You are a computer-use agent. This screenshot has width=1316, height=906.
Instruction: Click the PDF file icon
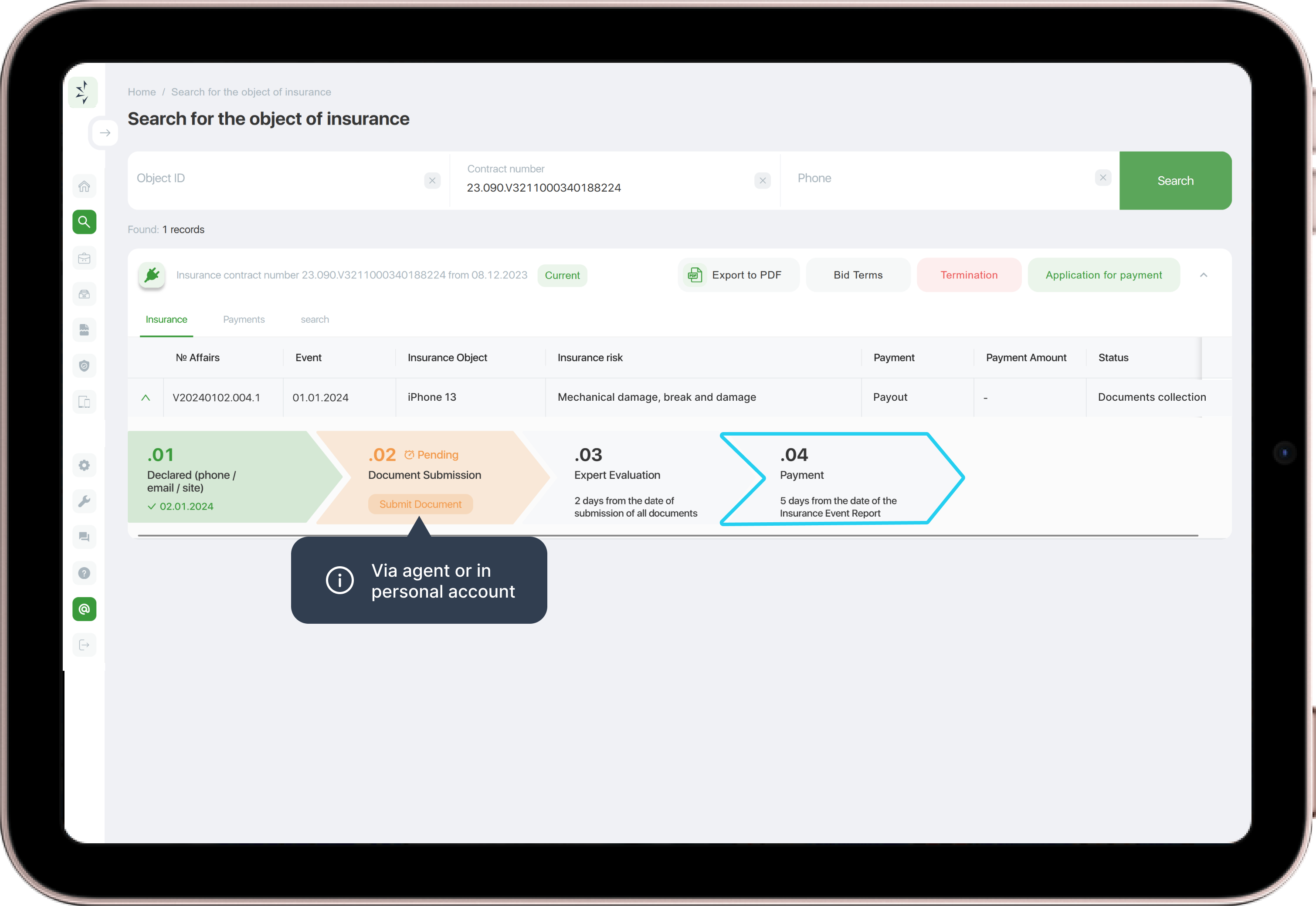(x=695, y=275)
